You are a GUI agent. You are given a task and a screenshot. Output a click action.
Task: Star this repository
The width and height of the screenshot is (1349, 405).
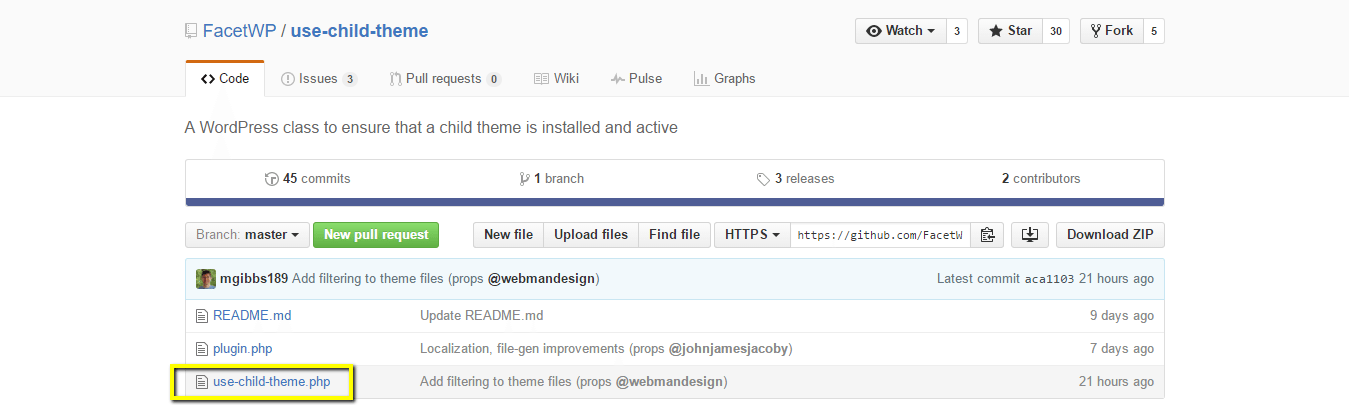coord(1010,31)
